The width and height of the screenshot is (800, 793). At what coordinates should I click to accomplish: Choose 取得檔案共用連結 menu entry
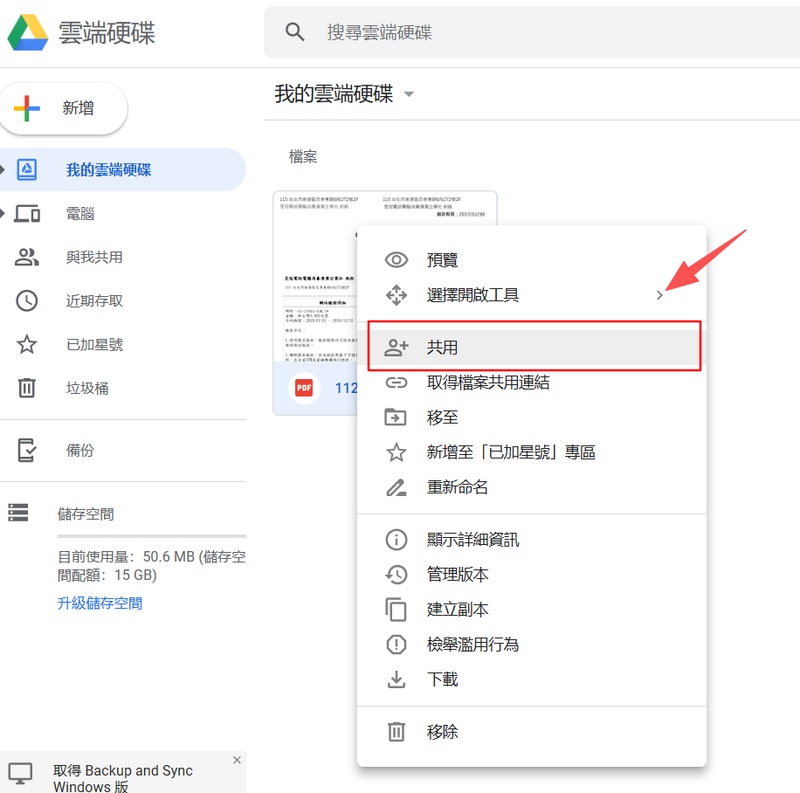[x=488, y=382]
